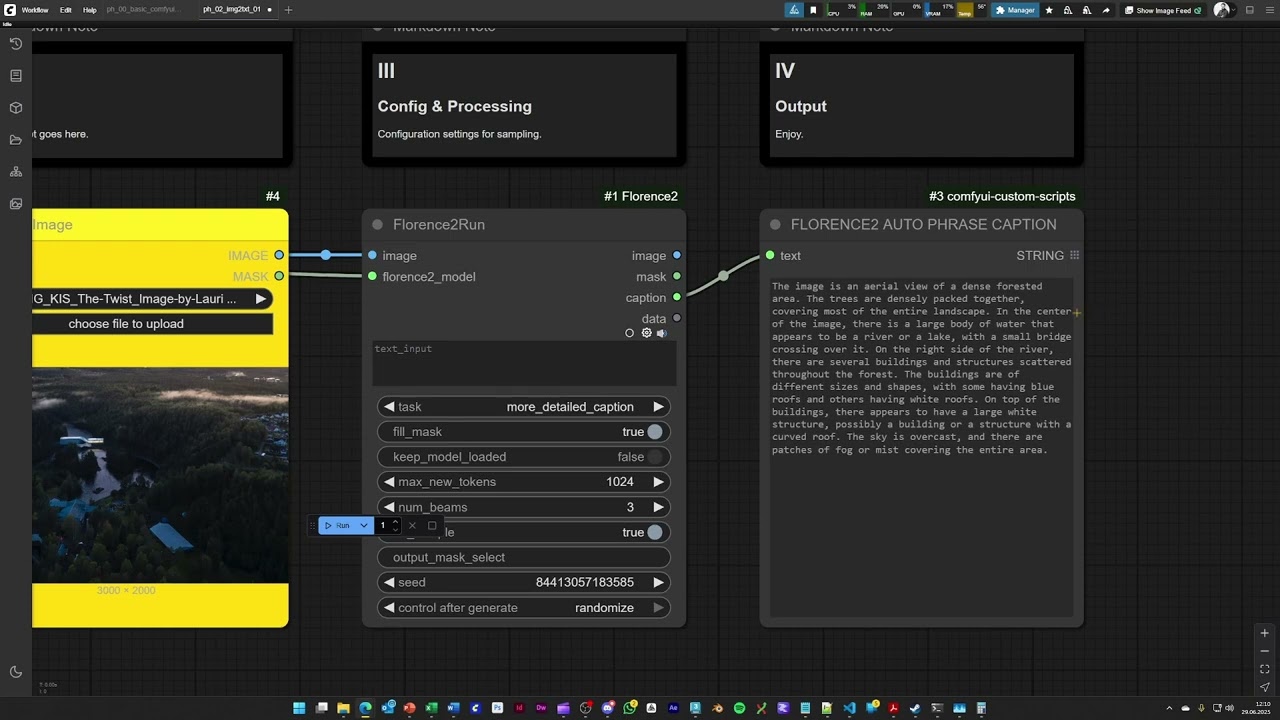Open Visual Studio Code from the taskbar

[849, 708]
